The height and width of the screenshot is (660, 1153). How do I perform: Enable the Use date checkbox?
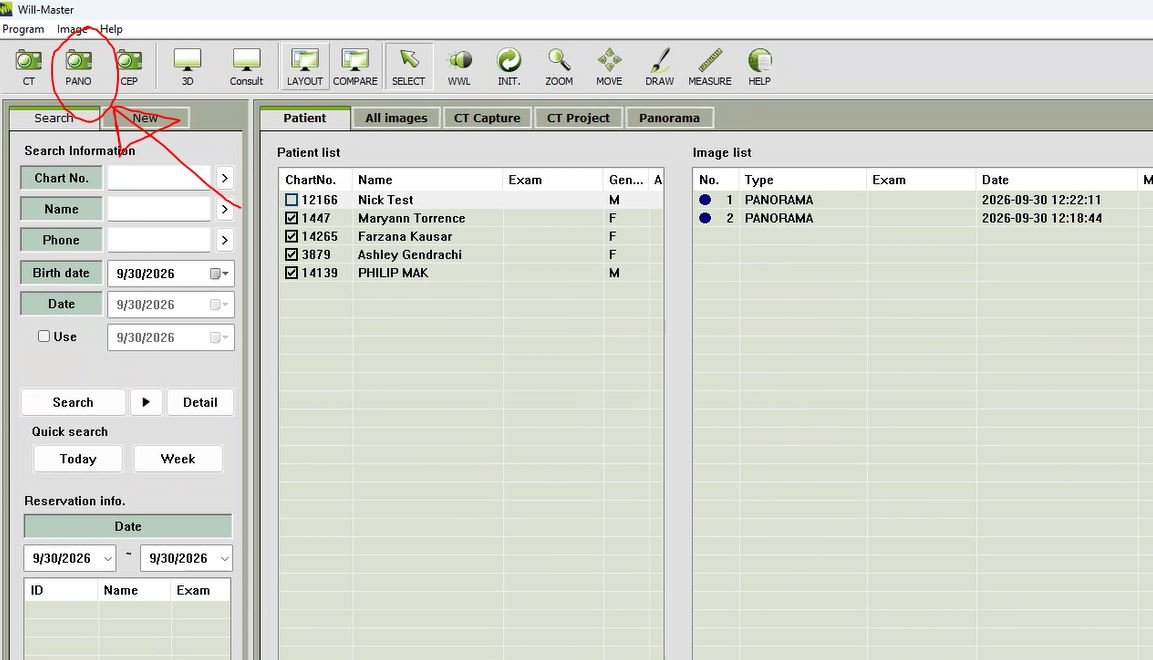(44, 336)
